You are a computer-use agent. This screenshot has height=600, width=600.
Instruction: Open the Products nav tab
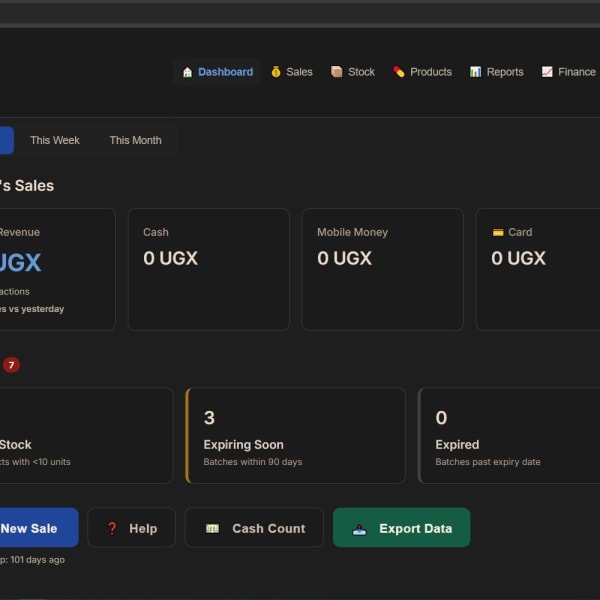coord(422,72)
